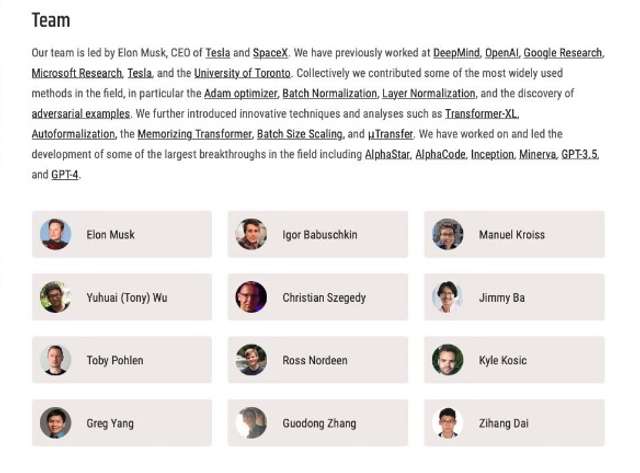This screenshot has width=640, height=473.
Task: Click the avatar photo beside Yuhuai (Tony) Wu
Action: (x=55, y=297)
